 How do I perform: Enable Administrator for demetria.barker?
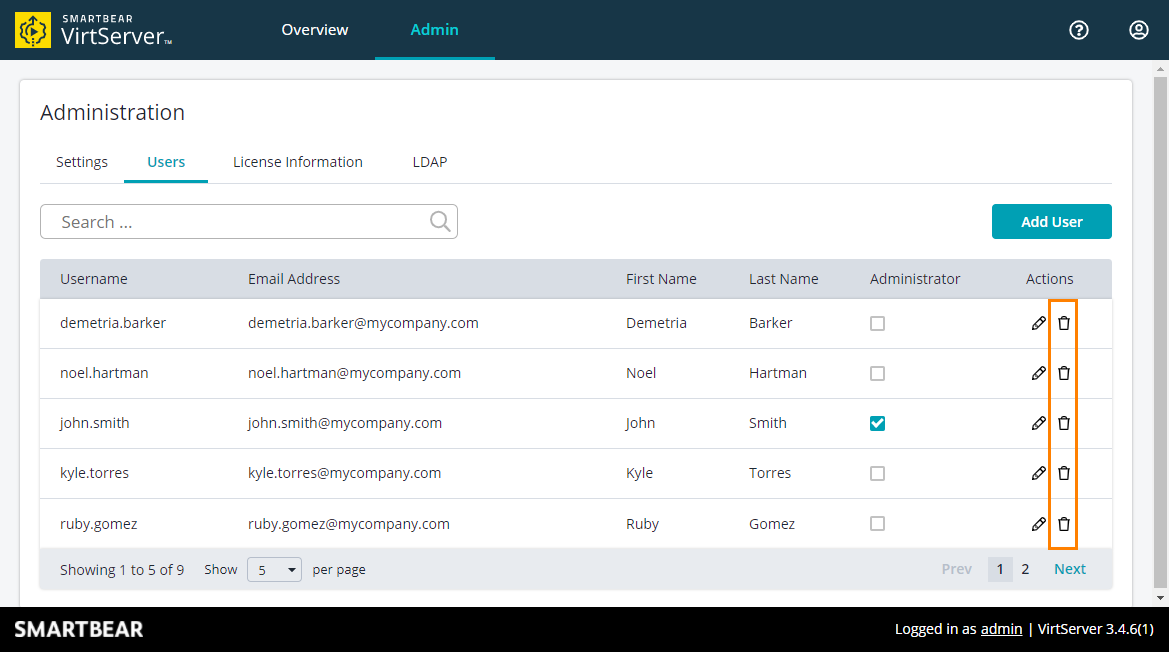877,322
